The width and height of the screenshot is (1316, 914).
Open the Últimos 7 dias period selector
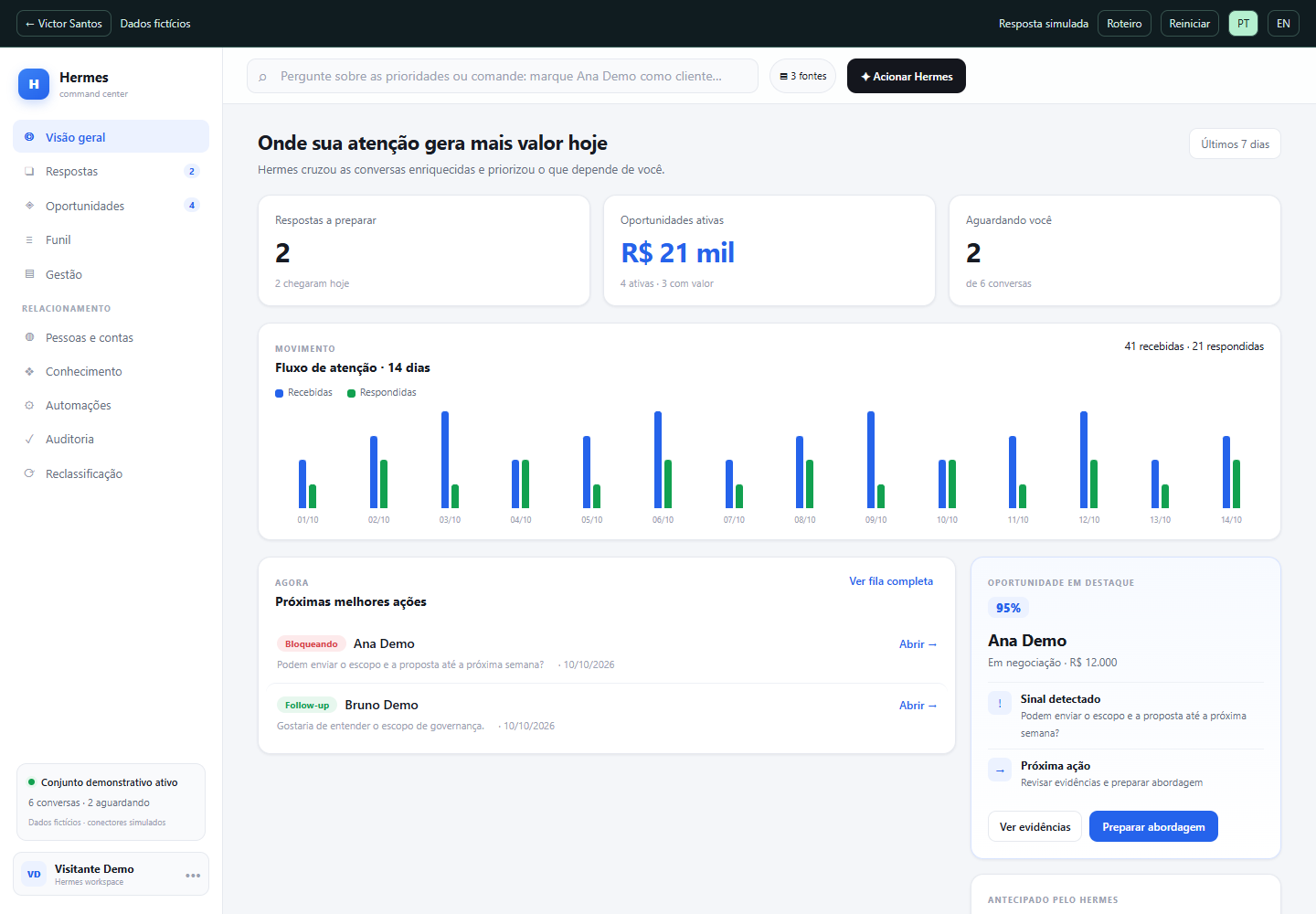1235,143
